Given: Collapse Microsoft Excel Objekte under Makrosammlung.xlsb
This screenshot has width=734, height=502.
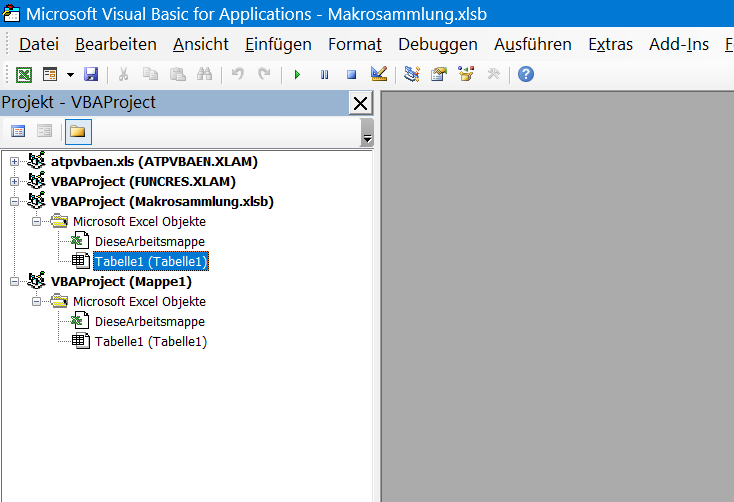Looking at the screenshot, I should pos(37,221).
